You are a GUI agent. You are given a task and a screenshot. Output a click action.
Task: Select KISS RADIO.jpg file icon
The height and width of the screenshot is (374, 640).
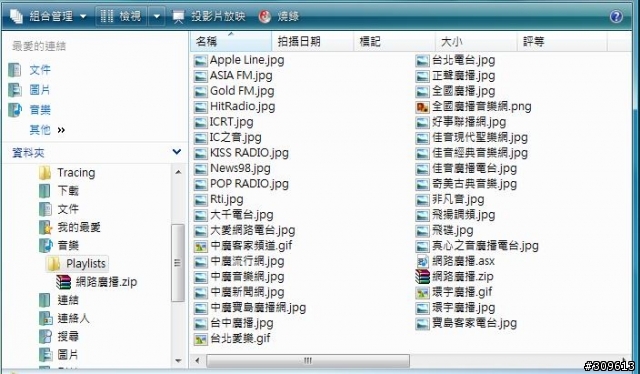200,154
